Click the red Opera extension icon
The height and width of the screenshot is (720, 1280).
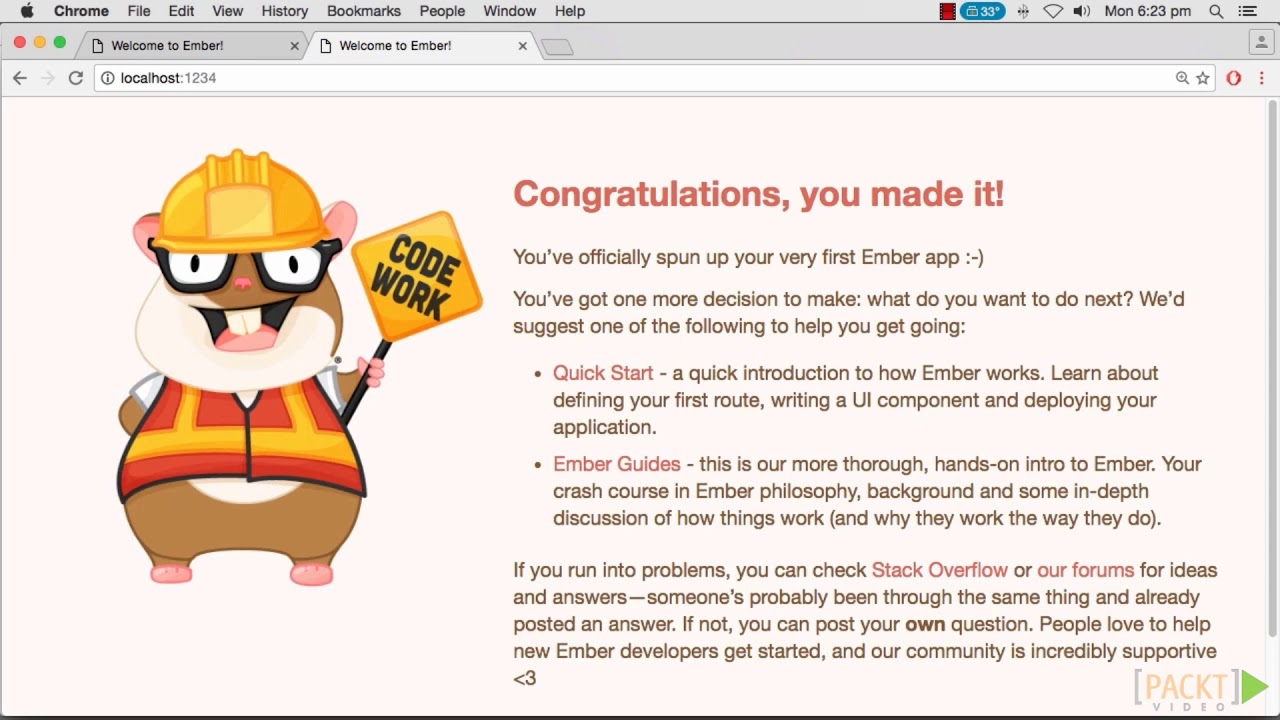pos(1234,78)
